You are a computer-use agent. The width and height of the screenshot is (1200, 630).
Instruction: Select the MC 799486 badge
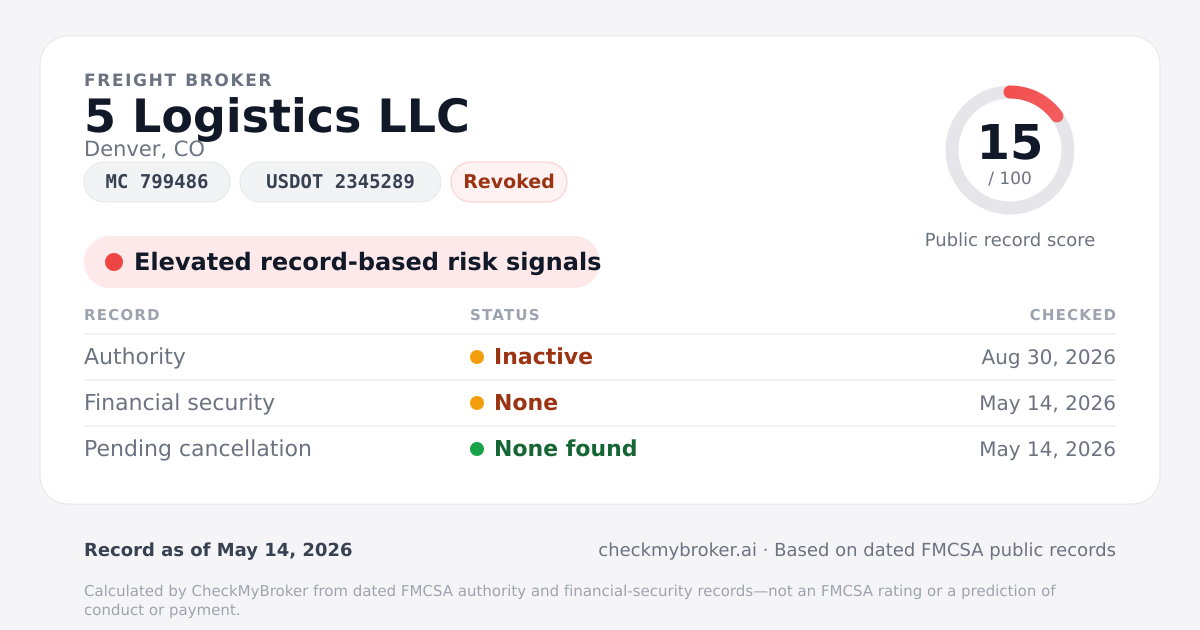point(157,182)
